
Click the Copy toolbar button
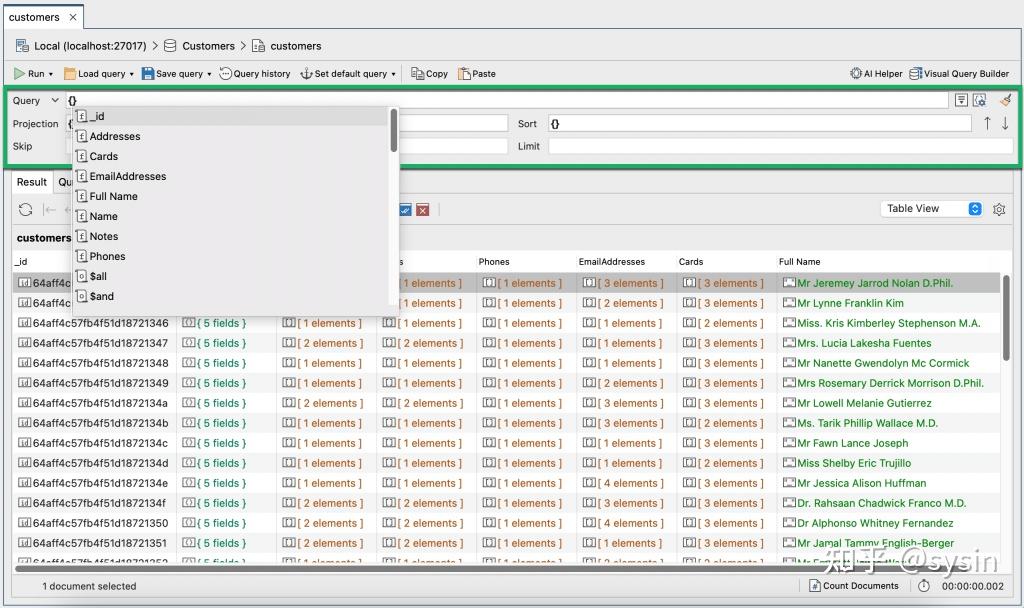429,74
